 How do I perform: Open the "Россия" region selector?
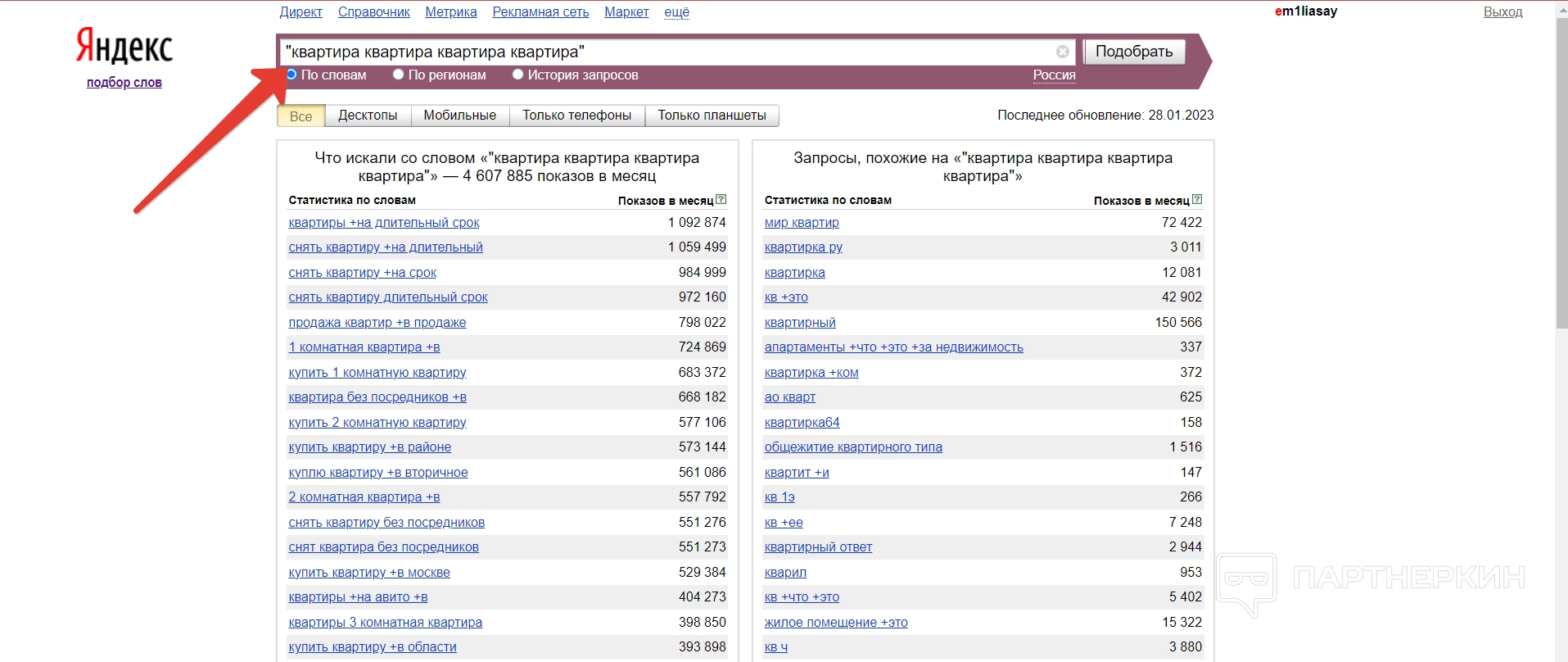coord(1054,75)
